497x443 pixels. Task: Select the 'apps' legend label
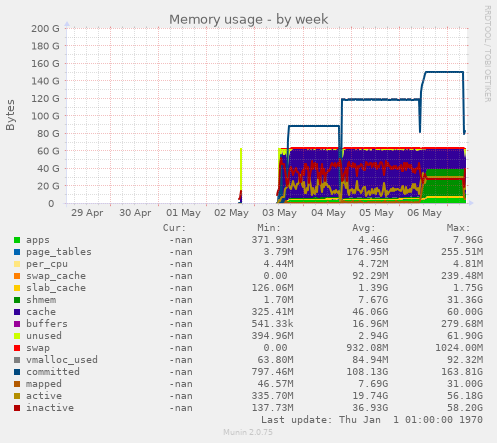[38, 240]
